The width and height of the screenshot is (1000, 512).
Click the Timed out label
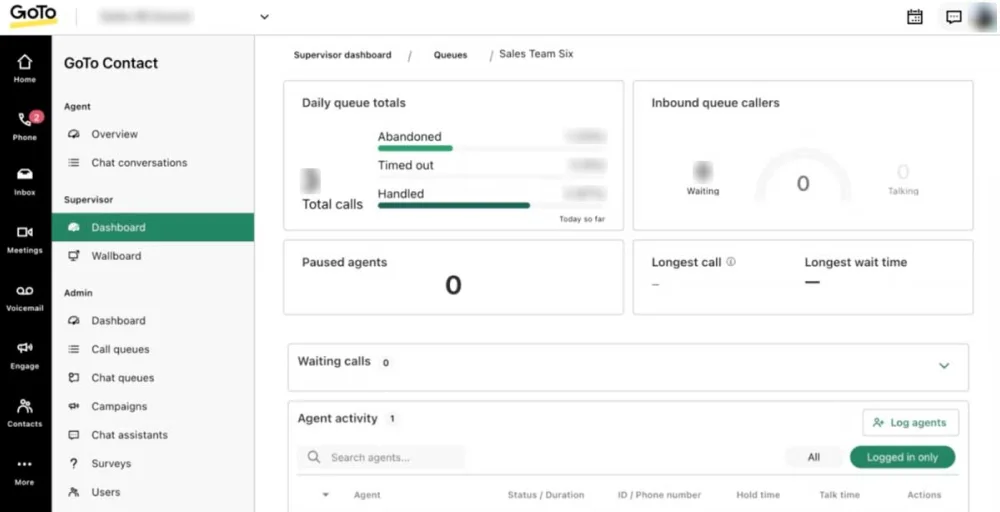(x=405, y=165)
